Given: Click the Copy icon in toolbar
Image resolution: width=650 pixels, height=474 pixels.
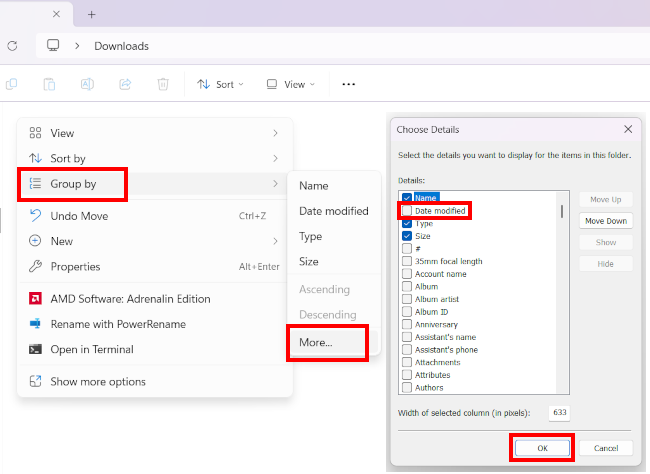Looking at the screenshot, I should click(x=12, y=84).
